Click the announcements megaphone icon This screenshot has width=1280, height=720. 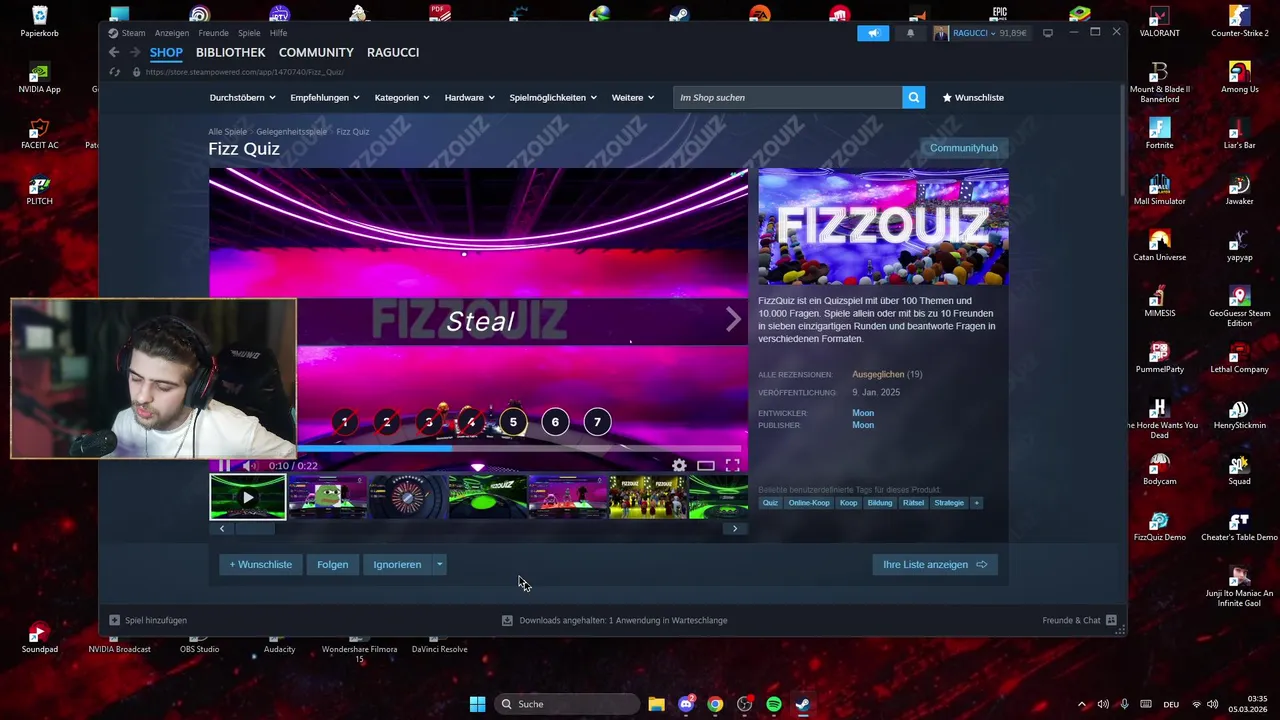pyautogui.click(x=873, y=33)
